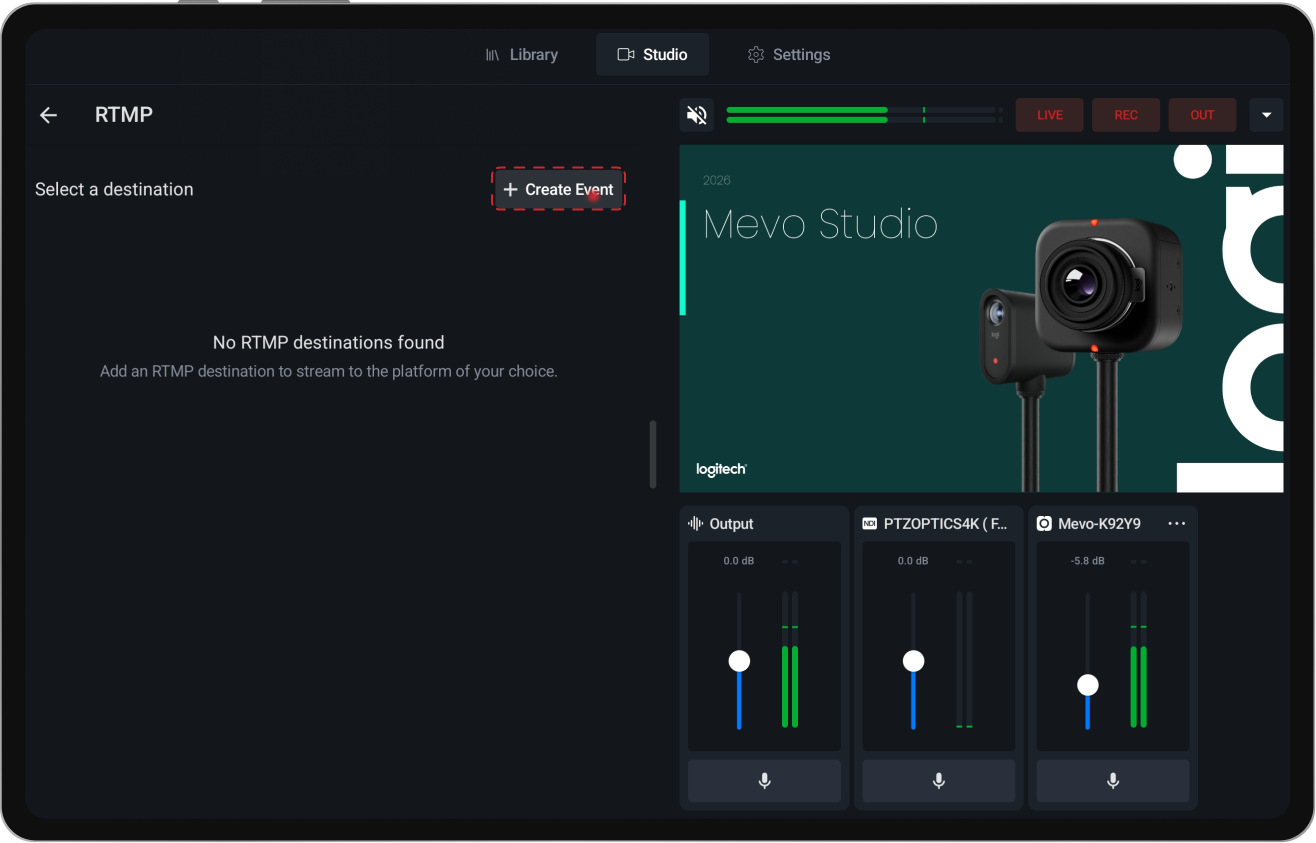
Task: Toggle the microphone for PTZOPTICS4K
Action: point(938,781)
